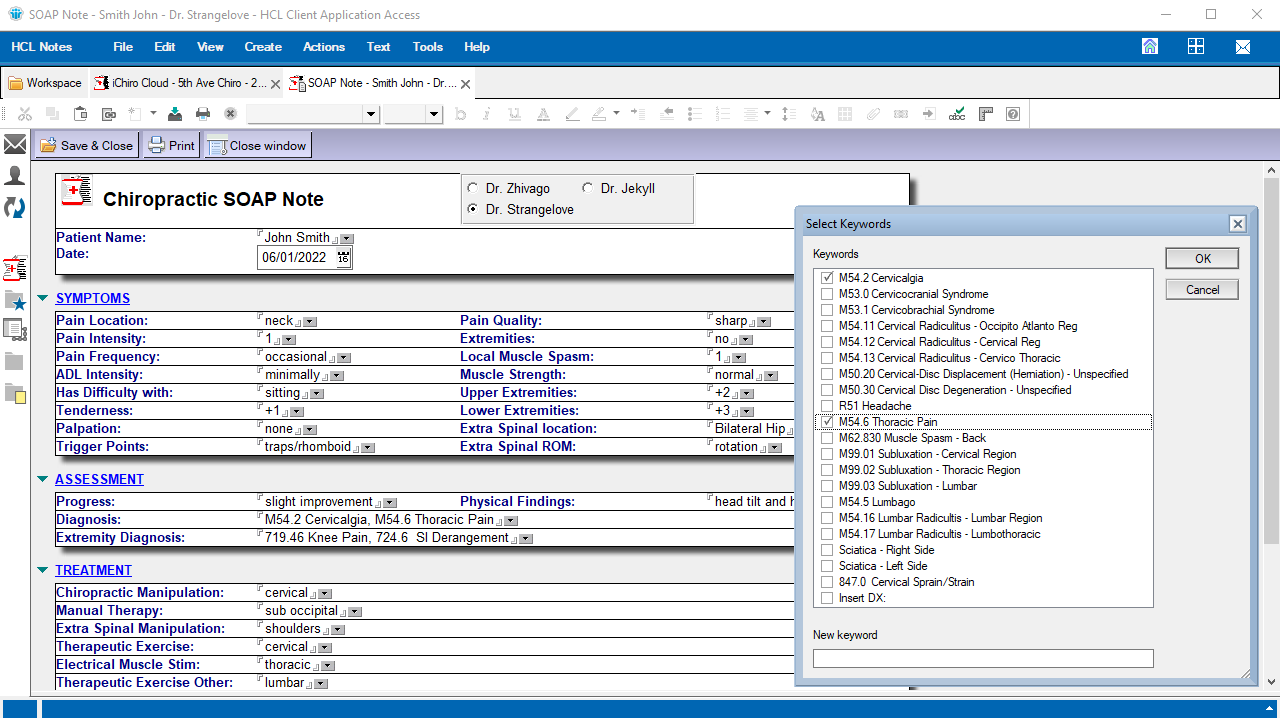Check the M54.5 Lumbago keyword
Screen dimensions: 1280x718
click(x=827, y=502)
